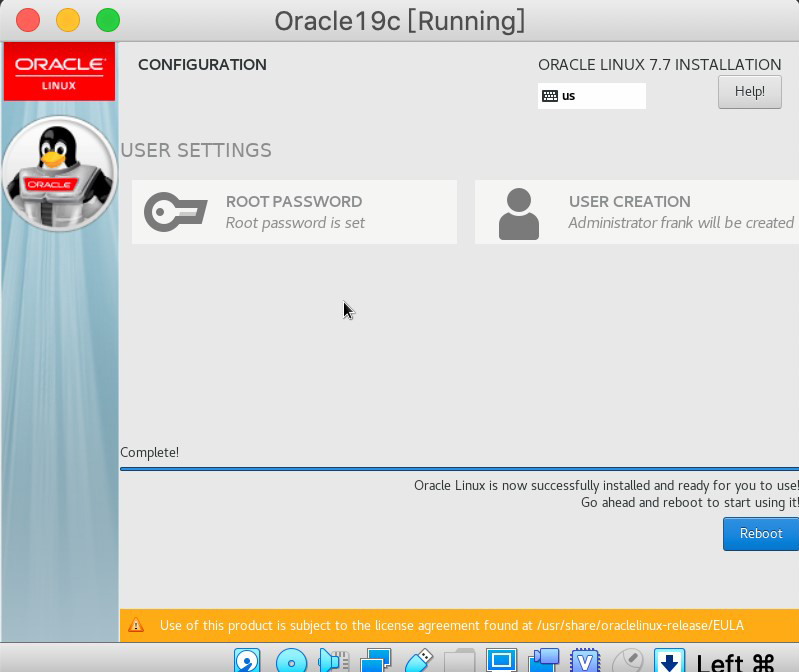Click the shared folders status icon
The width and height of the screenshot is (799, 672).
(x=460, y=661)
